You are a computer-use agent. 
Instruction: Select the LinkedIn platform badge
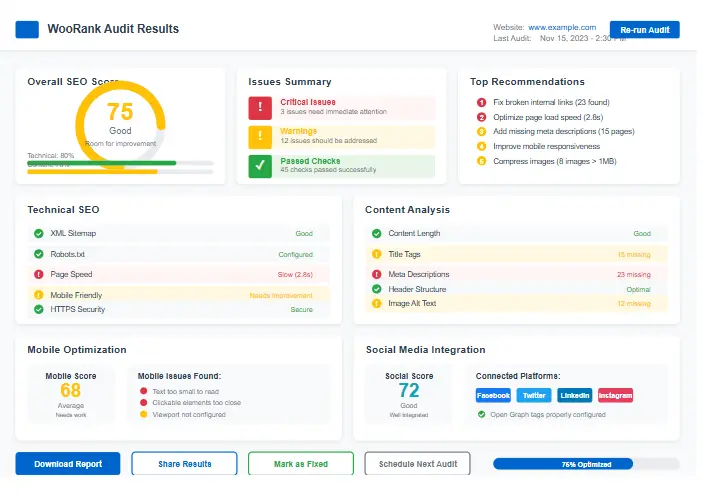574,395
